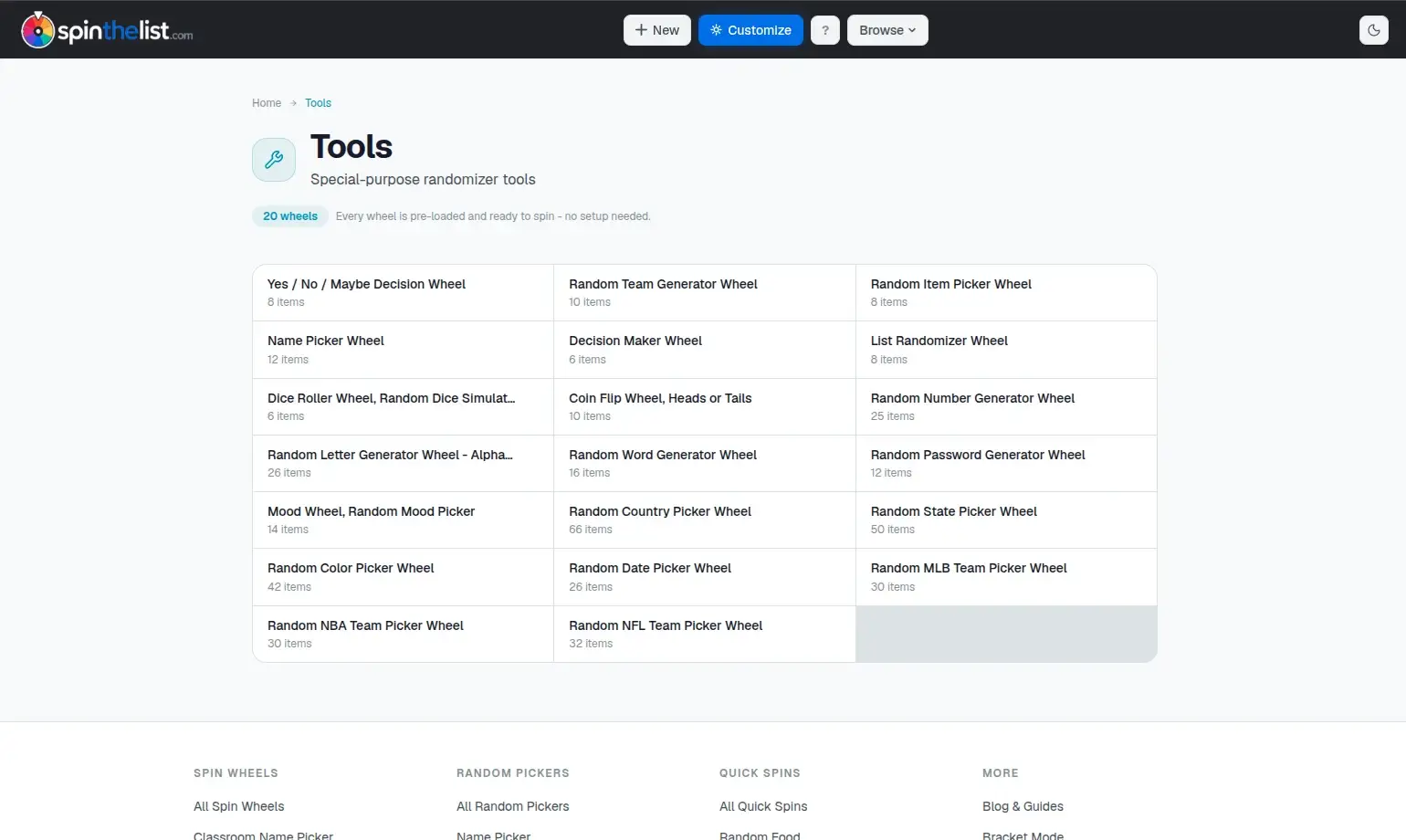Open the Dice Roller Wheel
This screenshot has width=1406, height=840.
tap(403, 407)
